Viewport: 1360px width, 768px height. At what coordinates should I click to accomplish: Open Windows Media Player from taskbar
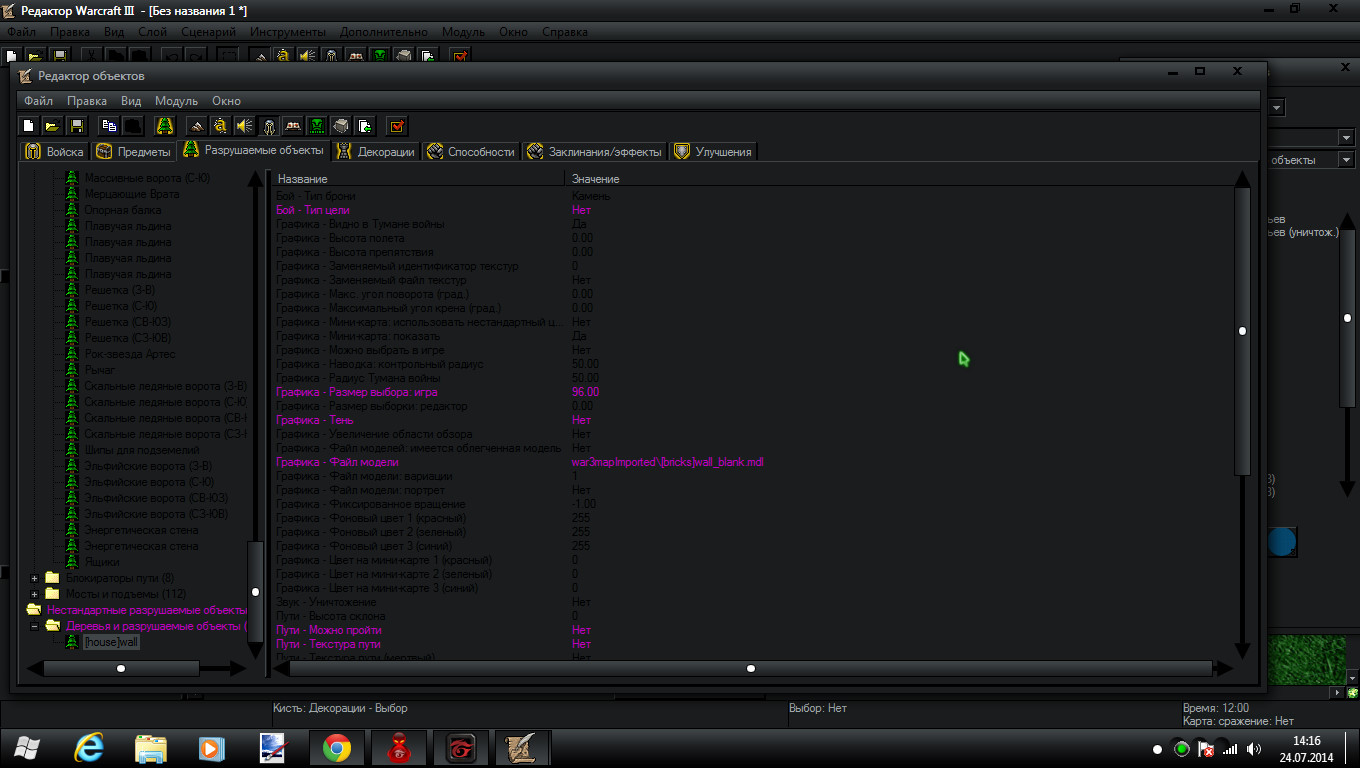[x=212, y=748]
